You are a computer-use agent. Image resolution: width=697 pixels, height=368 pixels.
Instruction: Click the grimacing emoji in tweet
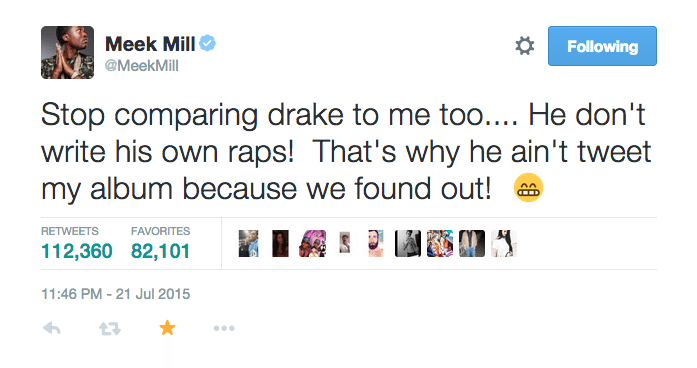528,188
